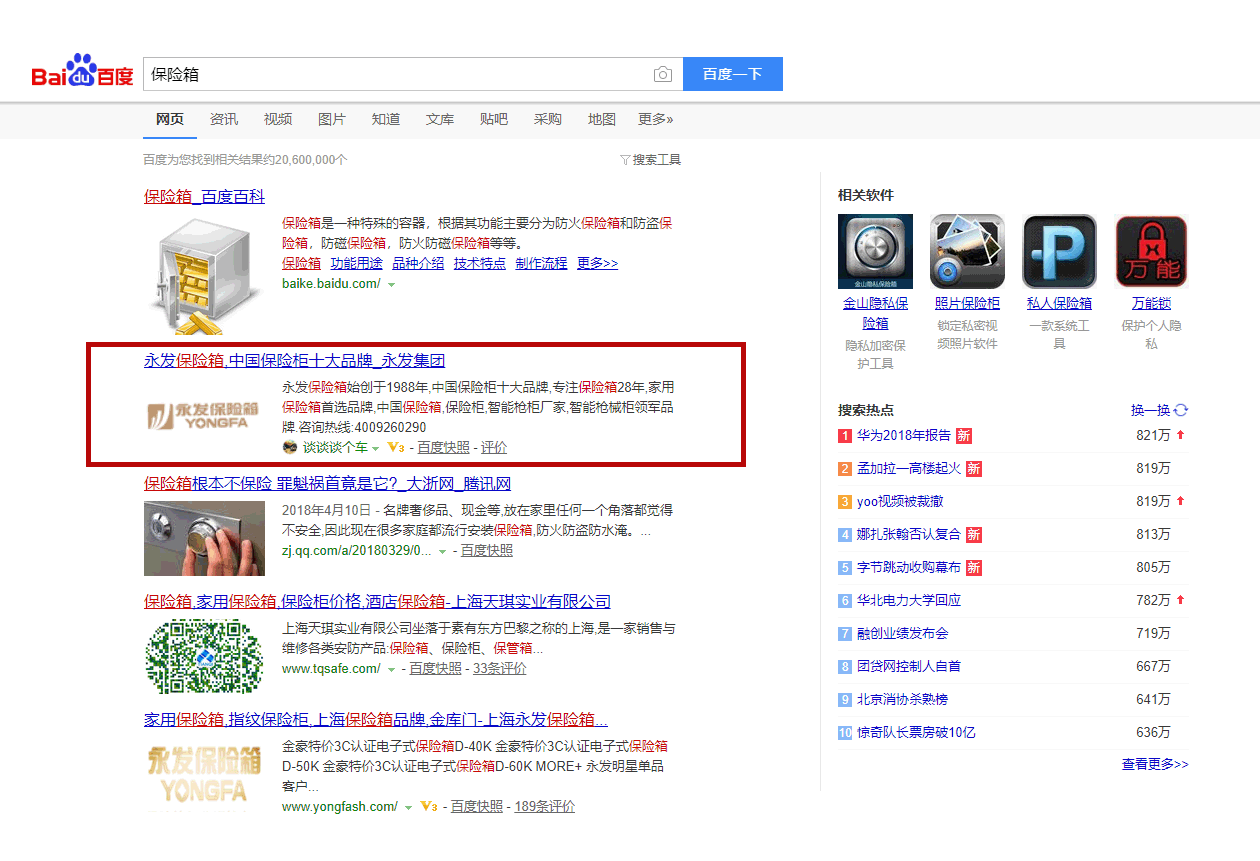Screen dimensions: 1260x861
Task: Open the 制作流程 sub-link
Action: [541, 263]
